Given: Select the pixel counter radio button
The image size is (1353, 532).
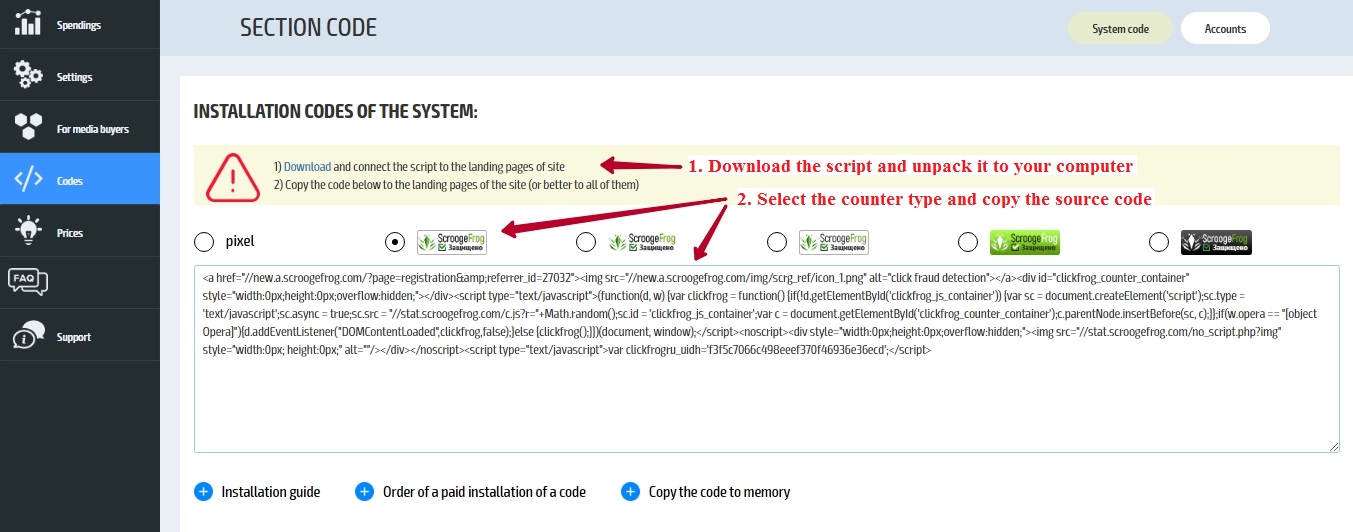Looking at the screenshot, I should (x=204, y=242).
